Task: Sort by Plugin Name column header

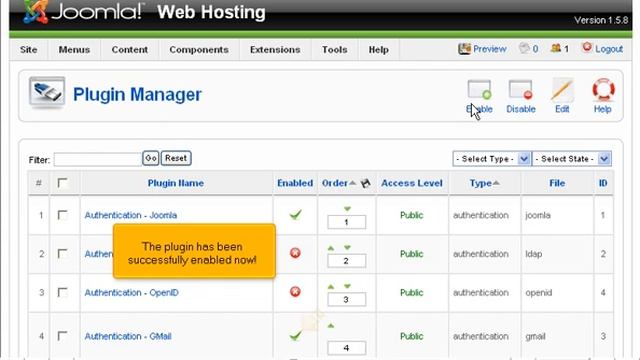Action: [176, 183]
